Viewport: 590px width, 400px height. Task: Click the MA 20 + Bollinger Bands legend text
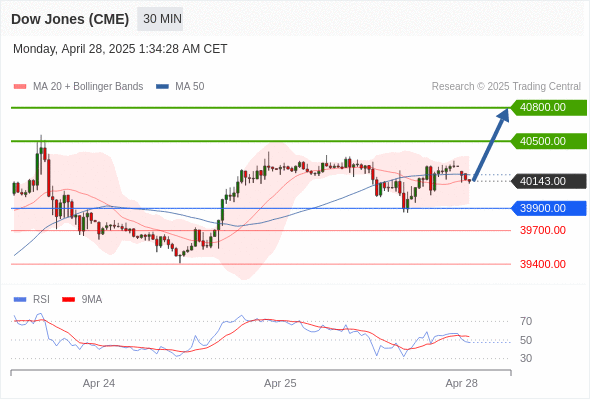(88, 87)
